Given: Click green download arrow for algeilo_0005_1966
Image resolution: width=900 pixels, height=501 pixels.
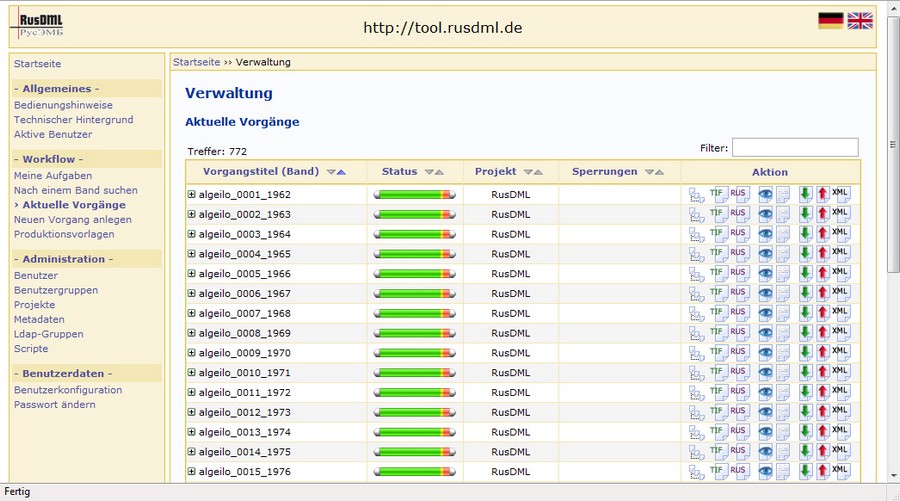Looking at the screenshot, I should (x=805, y=274).
